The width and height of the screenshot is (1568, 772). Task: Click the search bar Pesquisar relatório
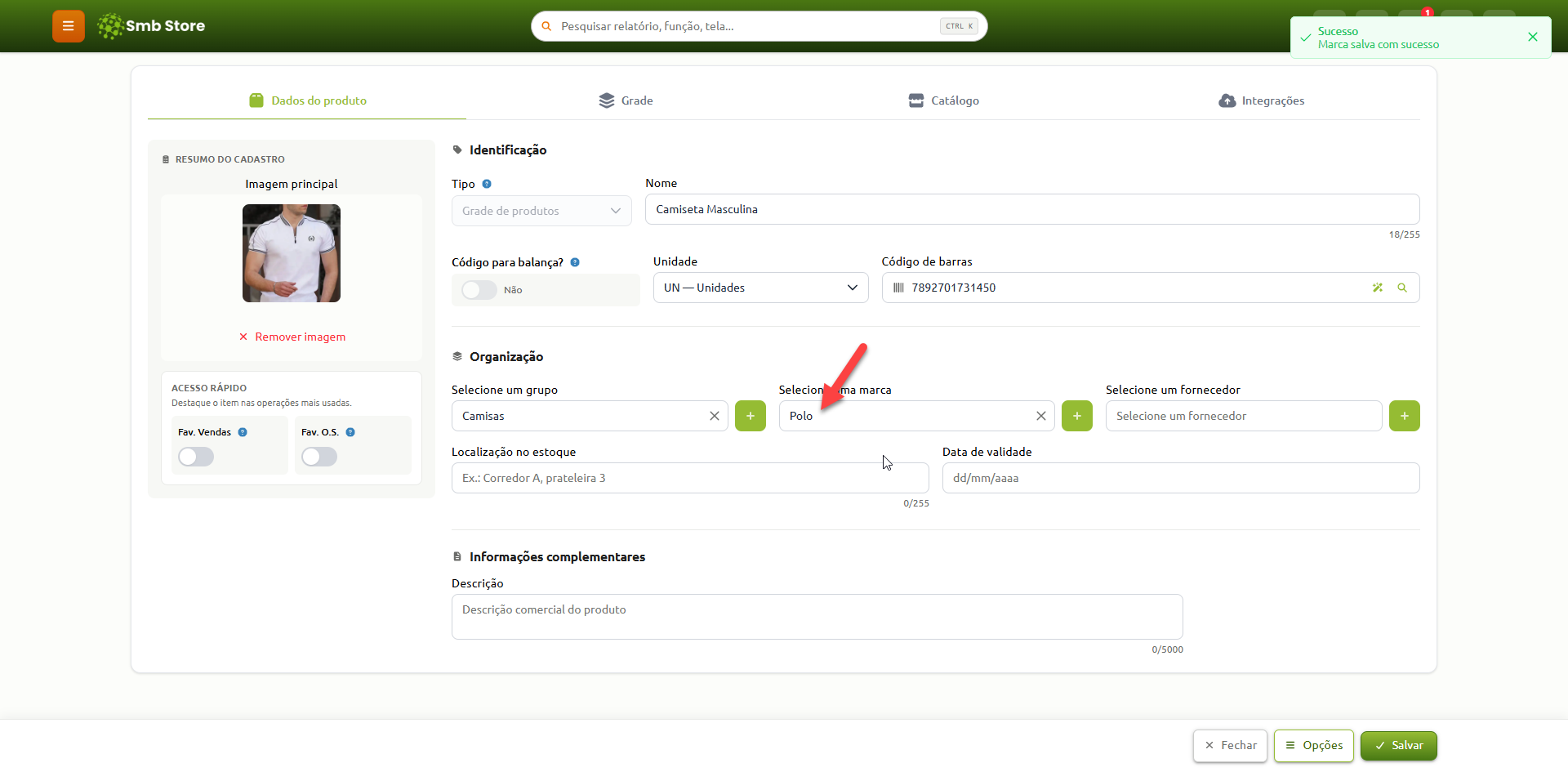[x=759, y=26]
